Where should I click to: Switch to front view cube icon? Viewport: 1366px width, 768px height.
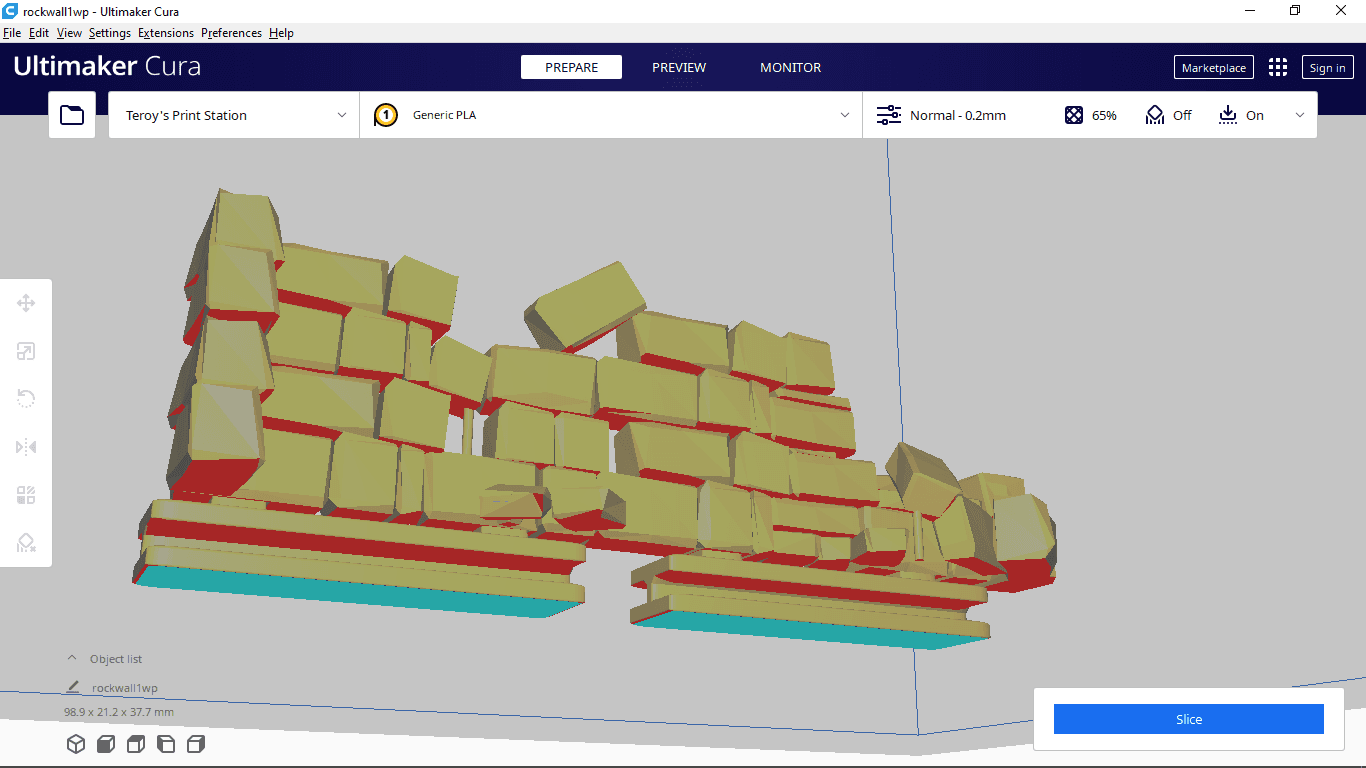point(105,744)
